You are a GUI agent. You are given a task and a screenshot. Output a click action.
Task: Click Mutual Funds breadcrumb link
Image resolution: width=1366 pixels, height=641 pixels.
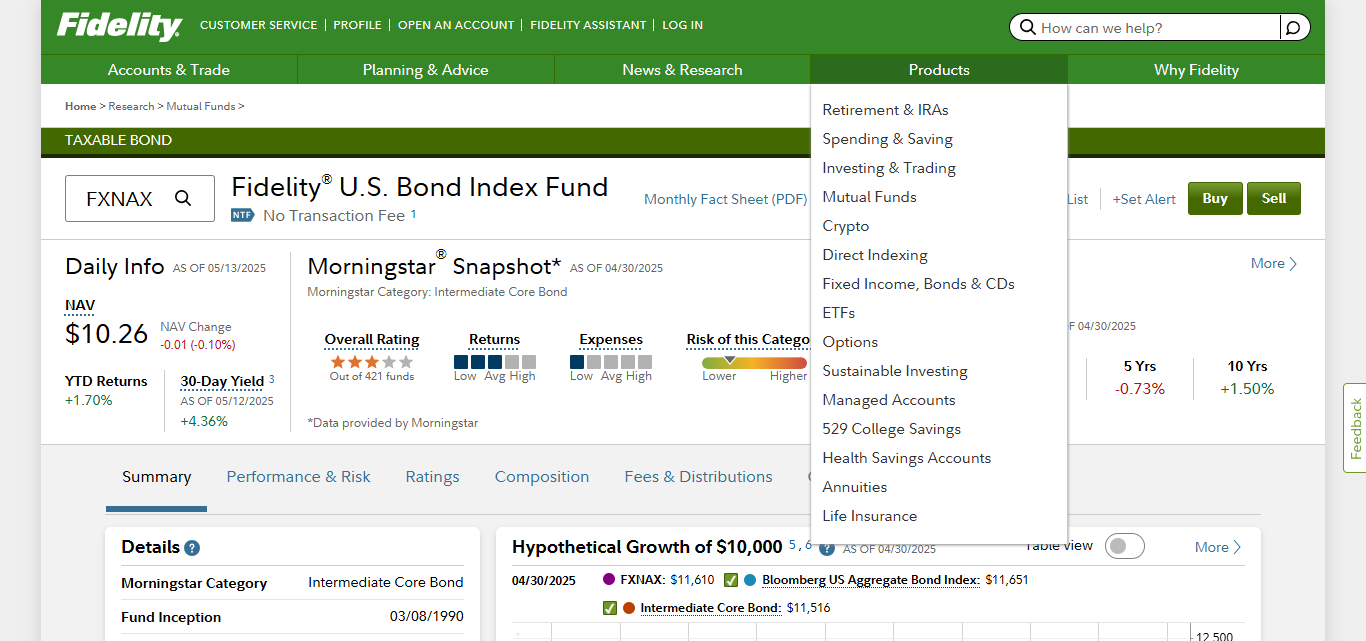[x=201, y=106]
